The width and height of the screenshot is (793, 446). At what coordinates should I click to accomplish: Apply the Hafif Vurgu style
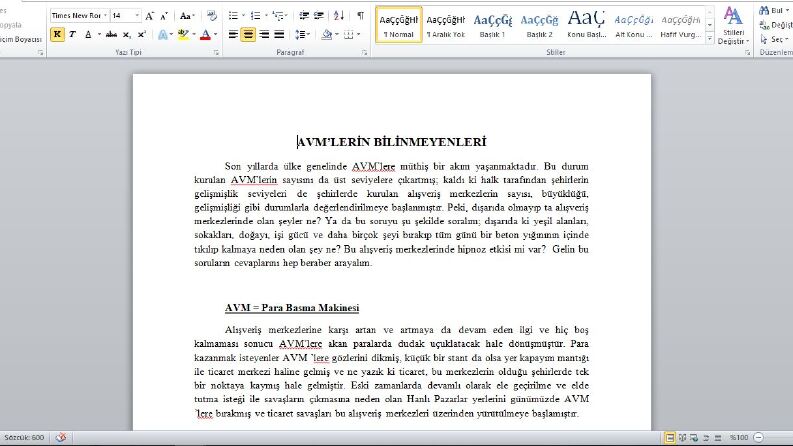click(681, 25)
